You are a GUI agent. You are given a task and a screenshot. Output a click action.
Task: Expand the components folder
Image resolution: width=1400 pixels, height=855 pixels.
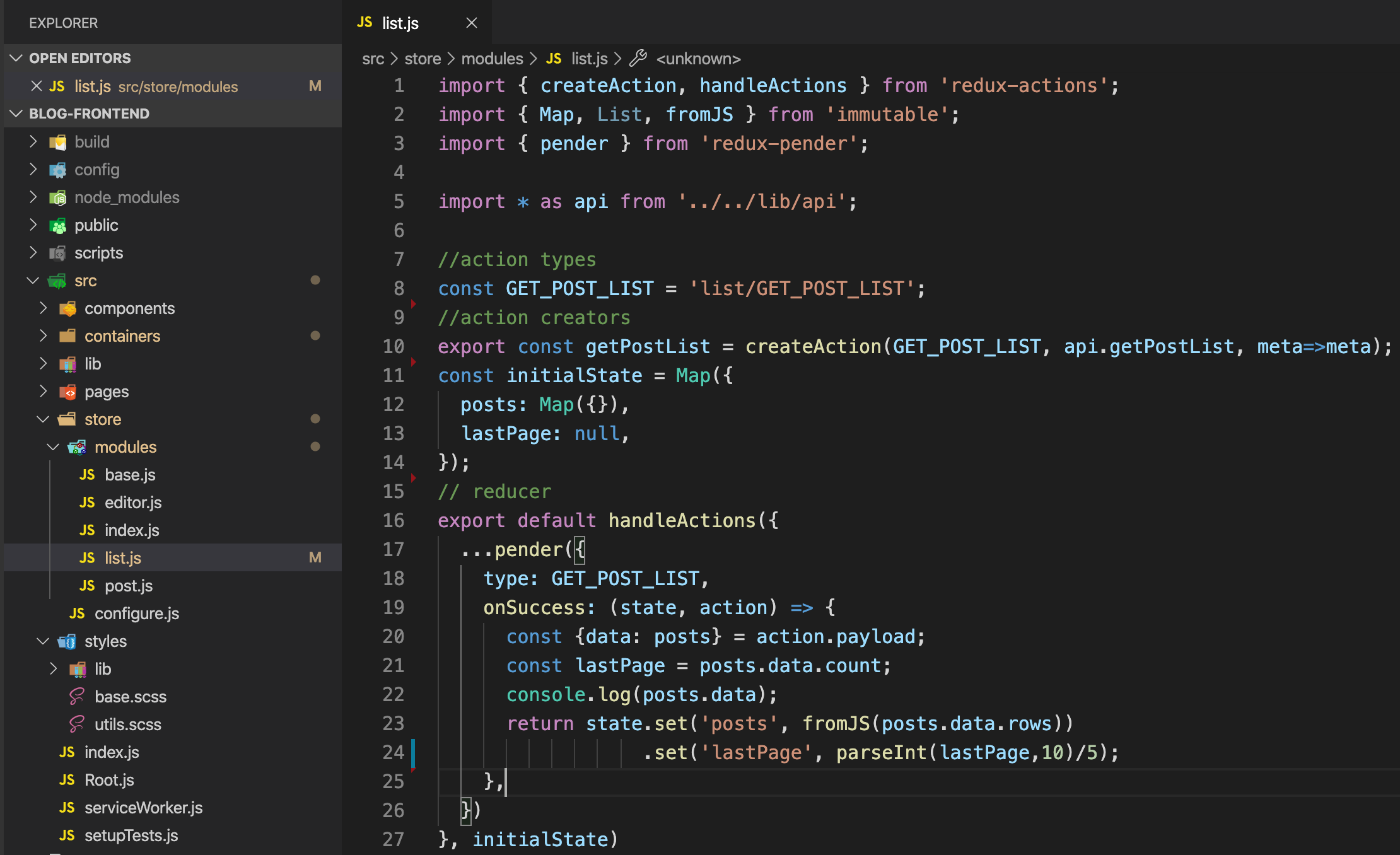pos(43,308)
